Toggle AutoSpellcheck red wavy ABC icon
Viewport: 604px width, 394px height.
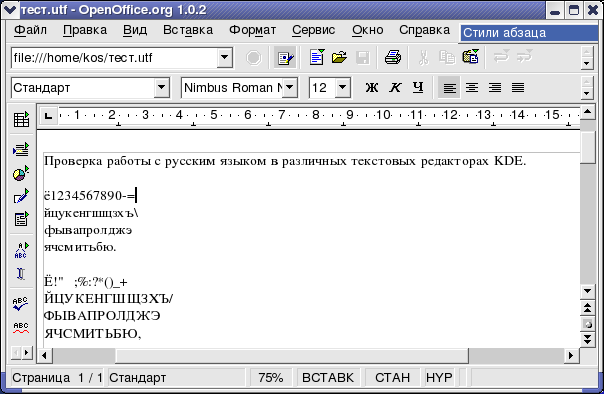click(21, 327)
